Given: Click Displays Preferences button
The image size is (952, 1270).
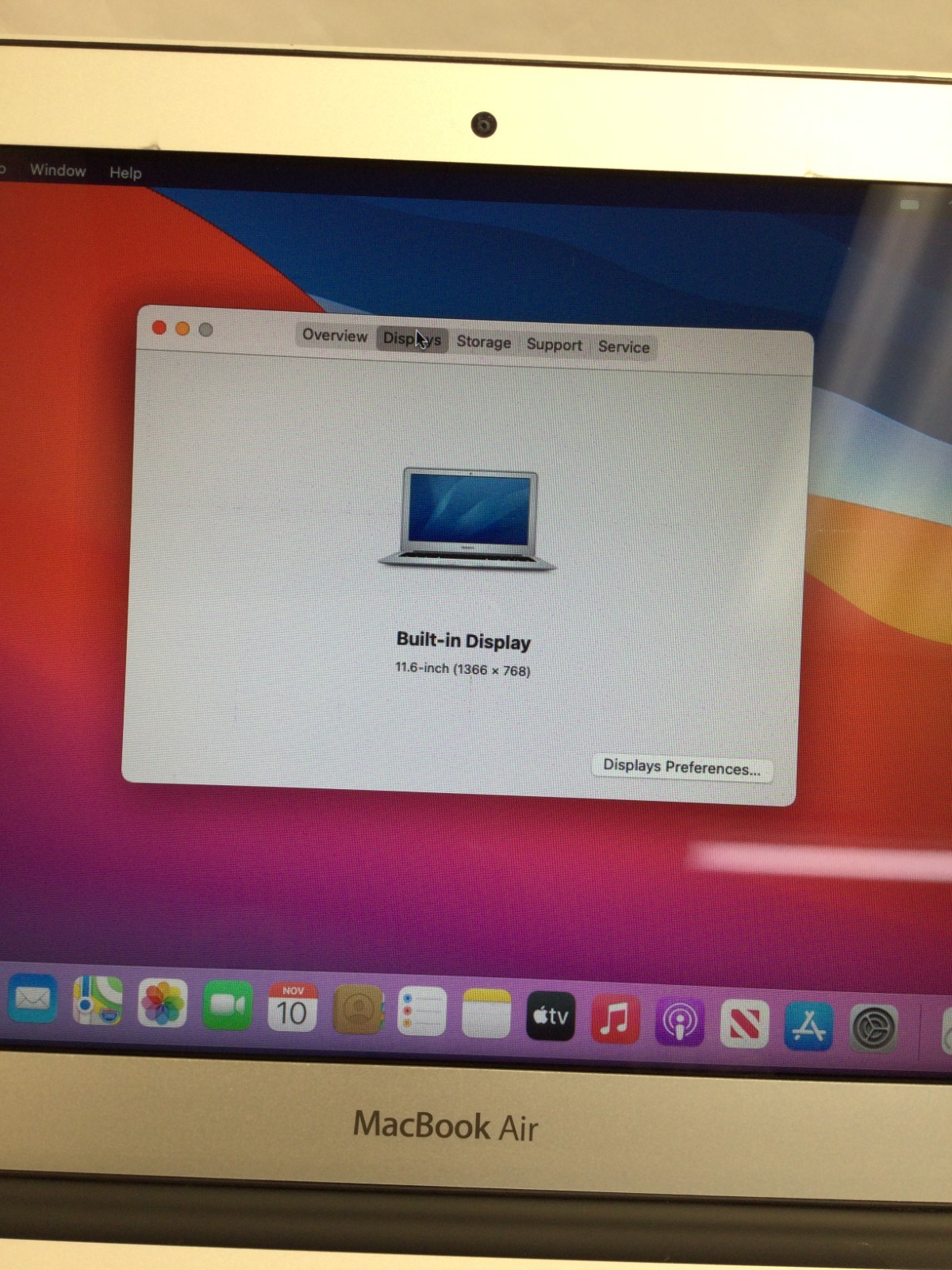Looking at the screenshot, I should 681,768.
